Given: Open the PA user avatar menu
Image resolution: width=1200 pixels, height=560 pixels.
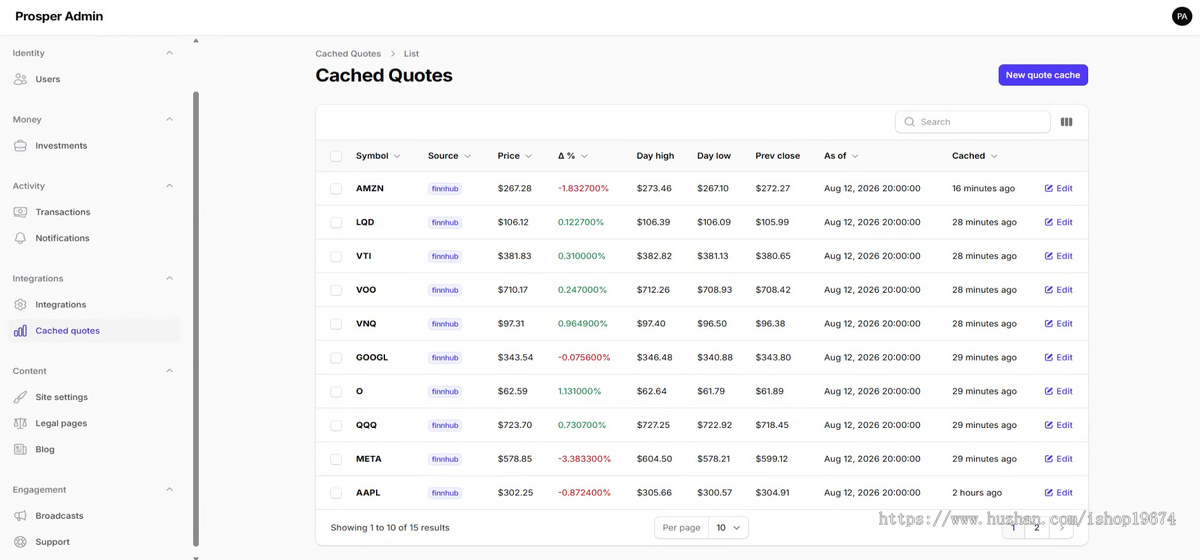Looking at the screenshot, I should coord(1181,17).
